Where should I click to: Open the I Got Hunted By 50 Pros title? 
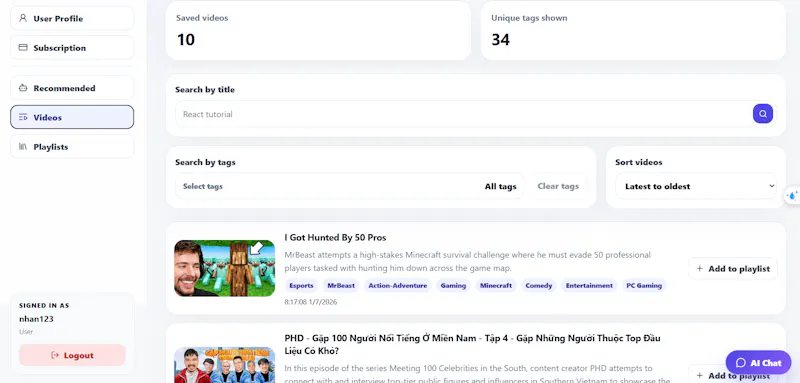pos(335,238)
